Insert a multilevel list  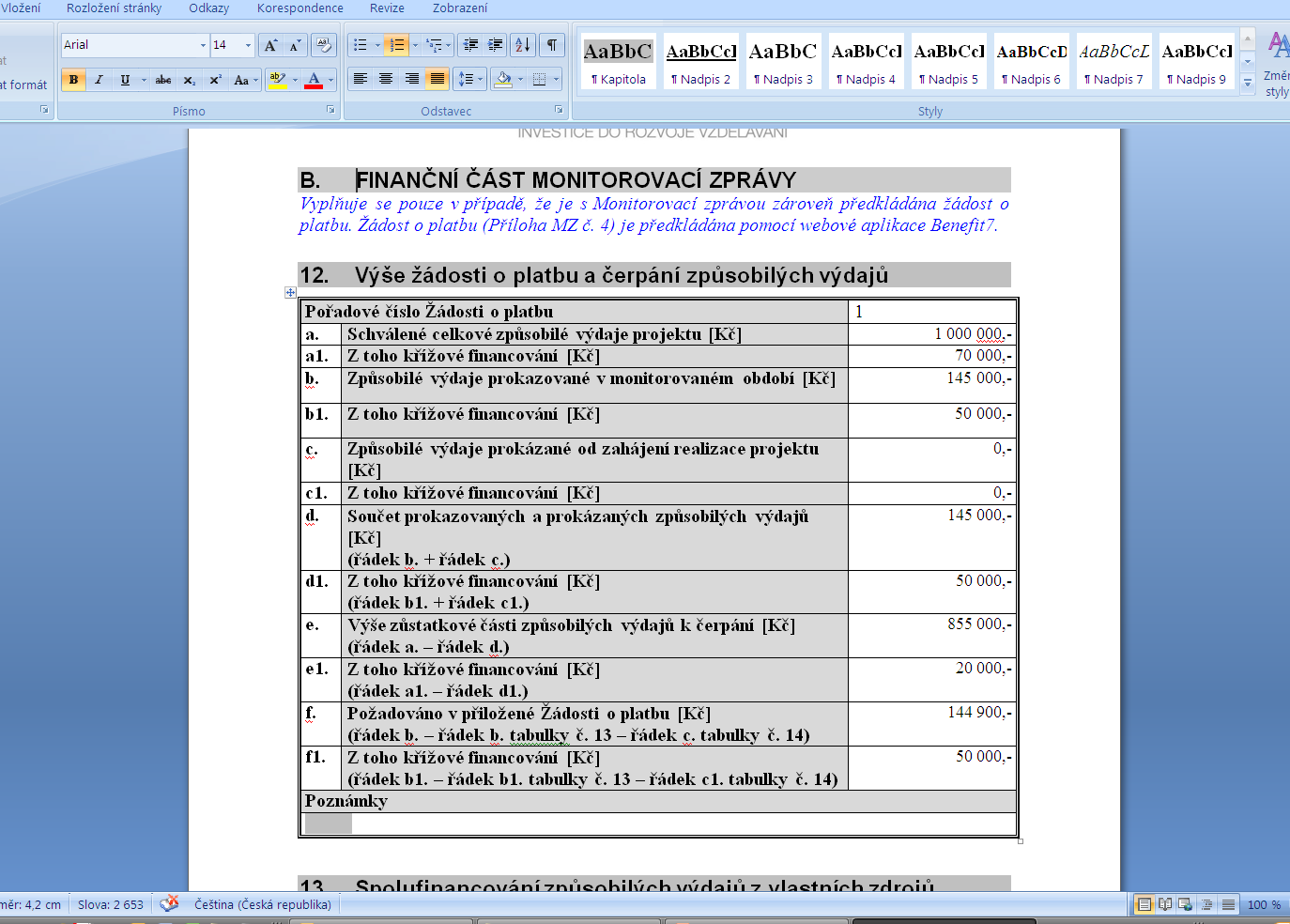point(434,45)
